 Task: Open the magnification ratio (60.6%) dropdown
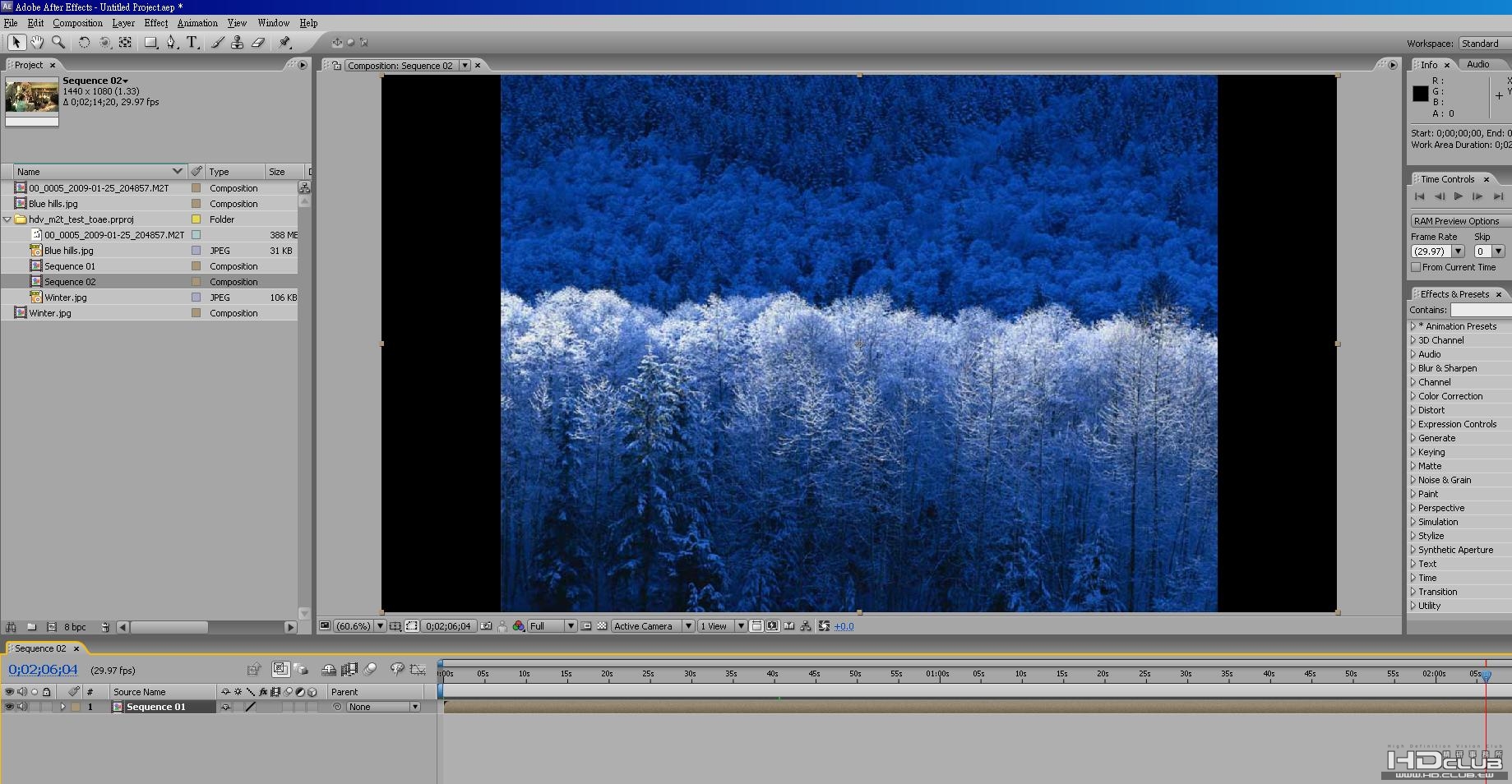coord(360,626)
